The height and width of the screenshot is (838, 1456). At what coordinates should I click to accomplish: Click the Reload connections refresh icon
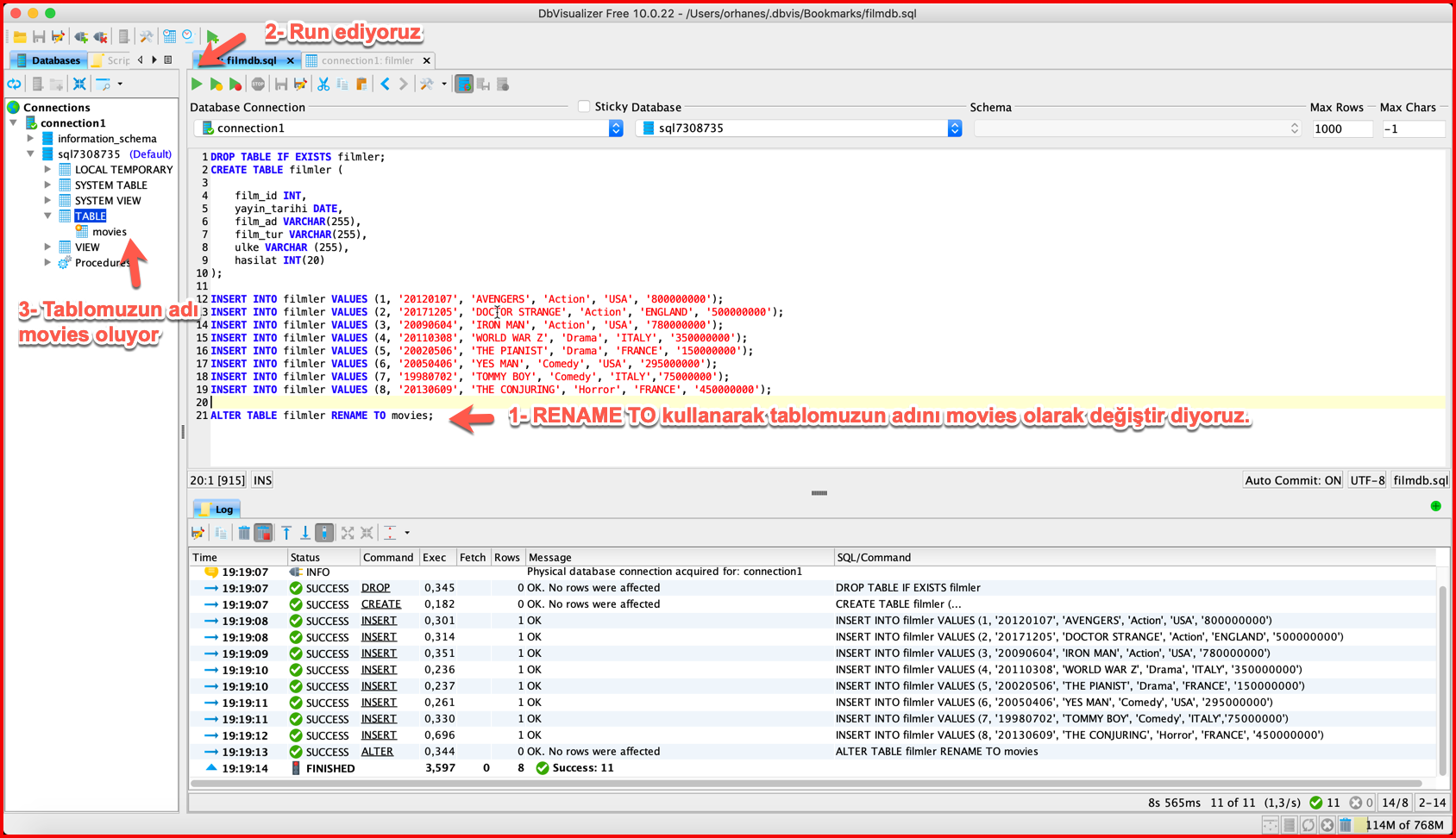(x=15, y=84)
